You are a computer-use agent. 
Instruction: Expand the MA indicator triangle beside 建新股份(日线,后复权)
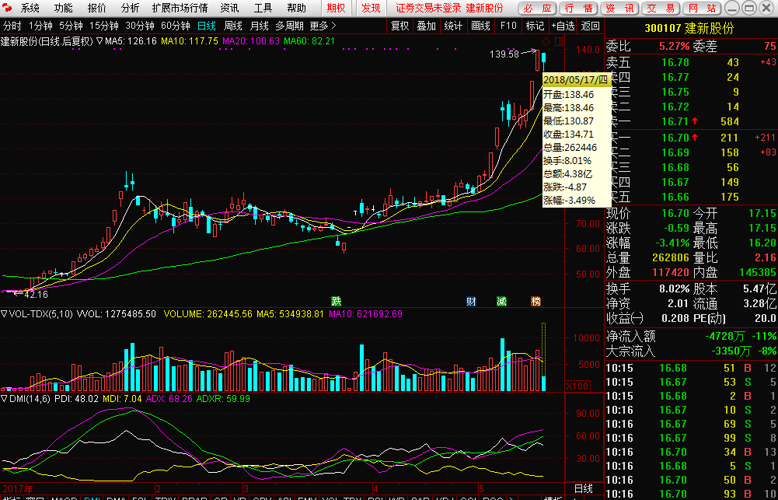click(99, 41)
